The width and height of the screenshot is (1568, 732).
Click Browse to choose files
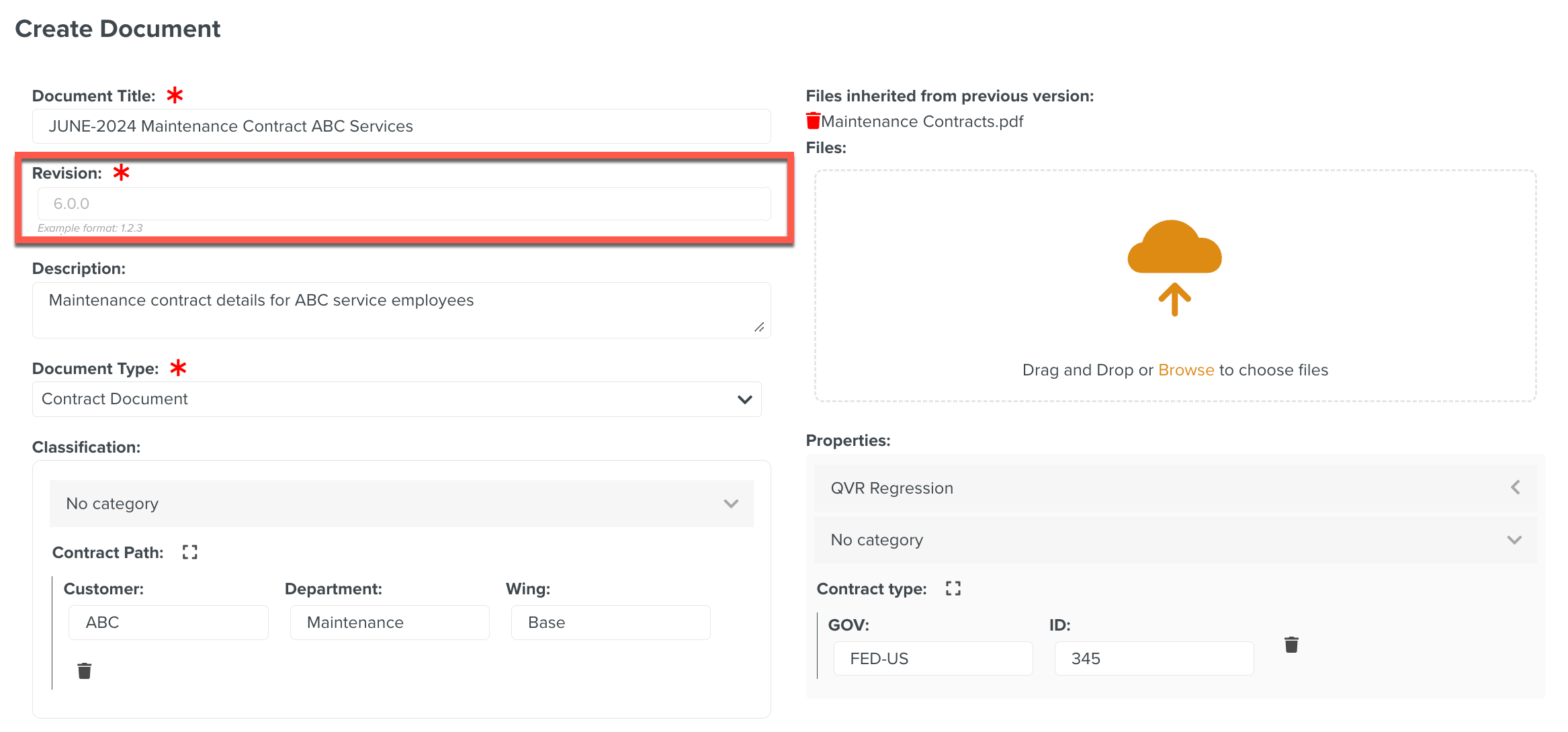pyautogui.click(x=1186, y=370)
